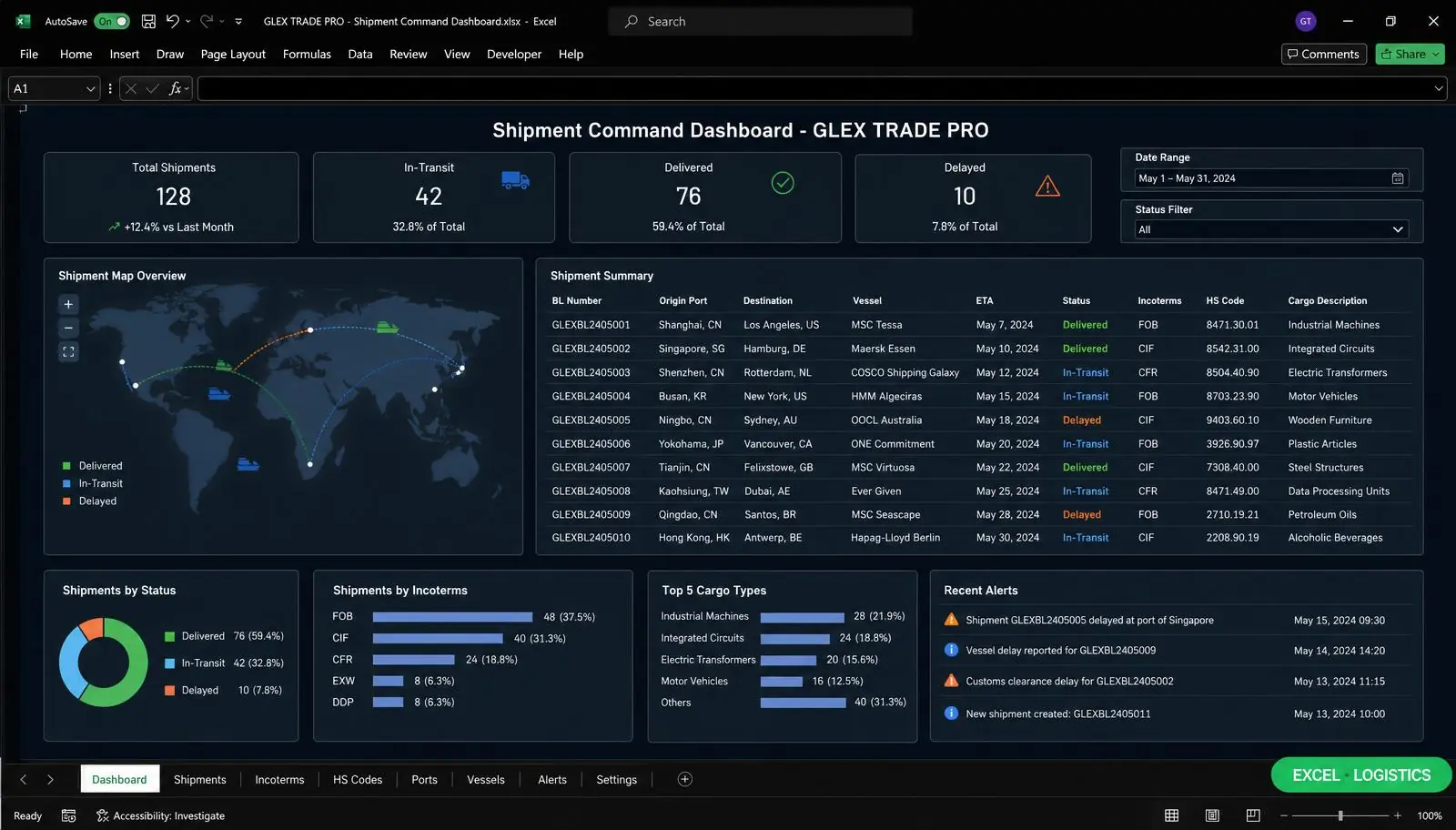Viewport: 1456px width, 830px height.
Task: Confirm the formula bar entry checkmark
Action: [x=152, y=88]
